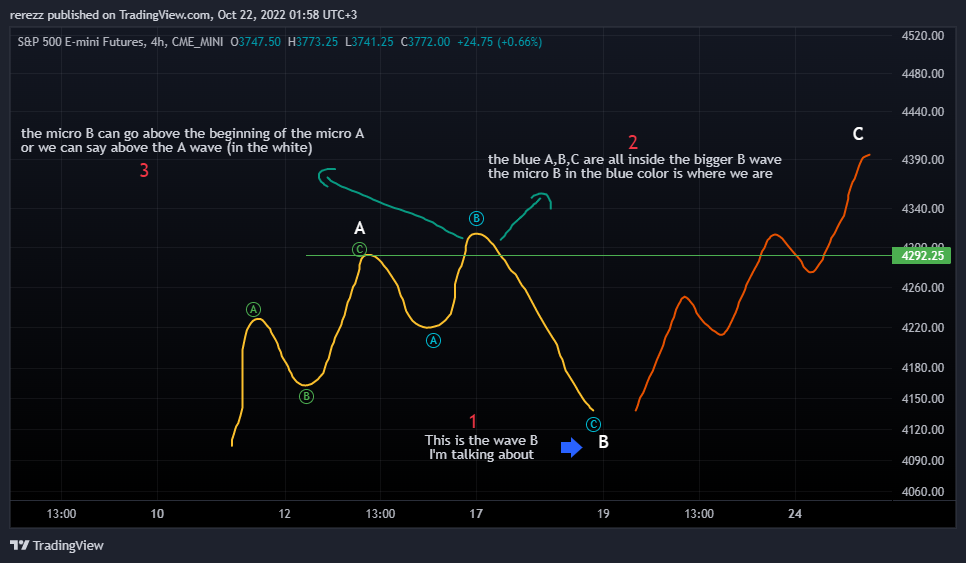The height and width of the screenshot is (563, 966).
Task: Click the TradingView logo at the bottom
Action: (57, 545)
